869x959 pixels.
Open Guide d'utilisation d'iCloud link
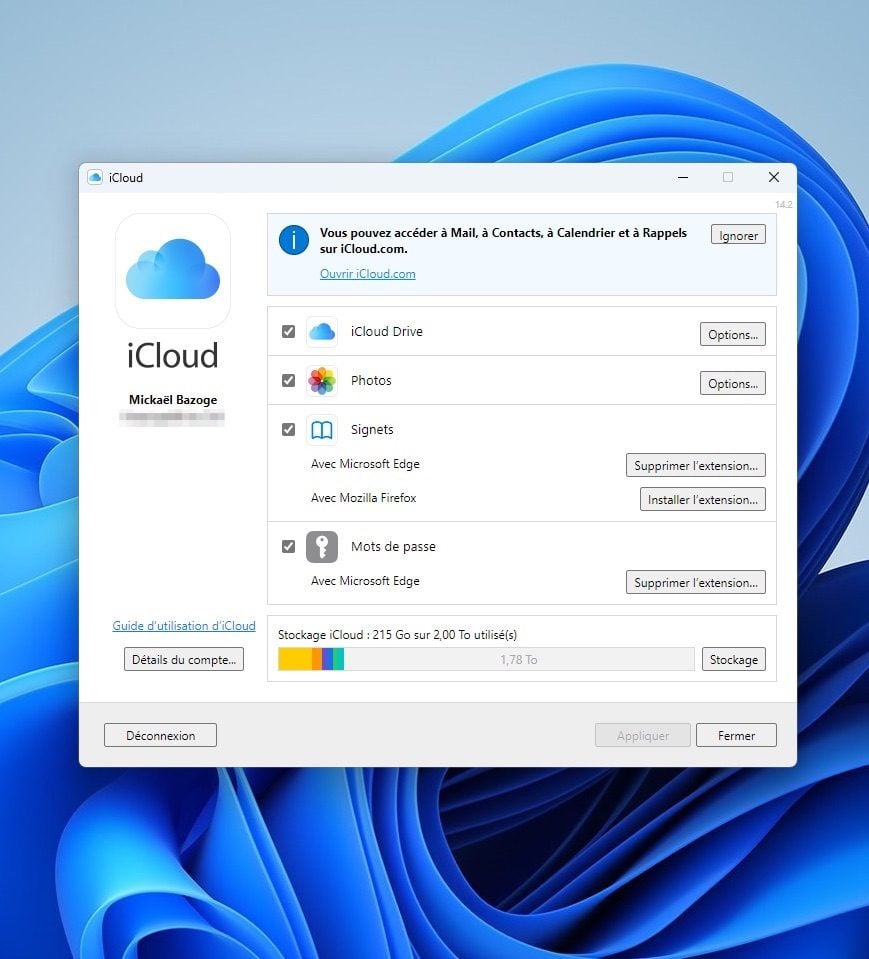[184, 626]
